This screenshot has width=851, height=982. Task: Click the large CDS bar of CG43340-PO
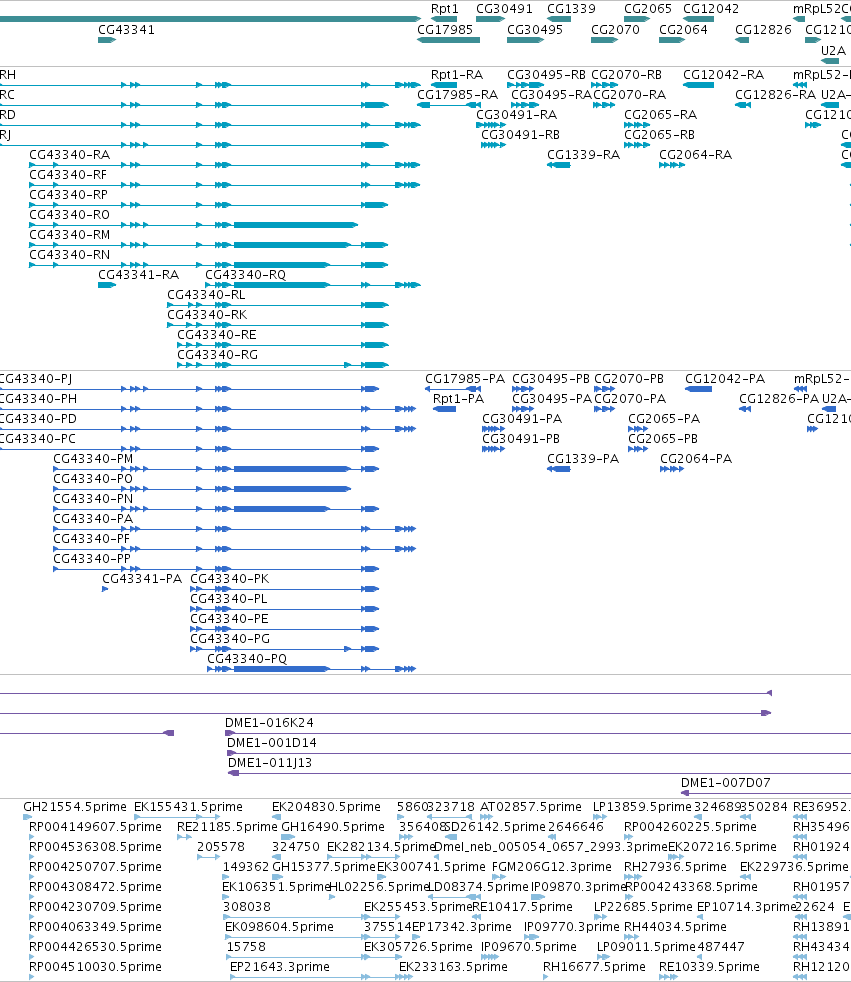click(x=292, y=488)
